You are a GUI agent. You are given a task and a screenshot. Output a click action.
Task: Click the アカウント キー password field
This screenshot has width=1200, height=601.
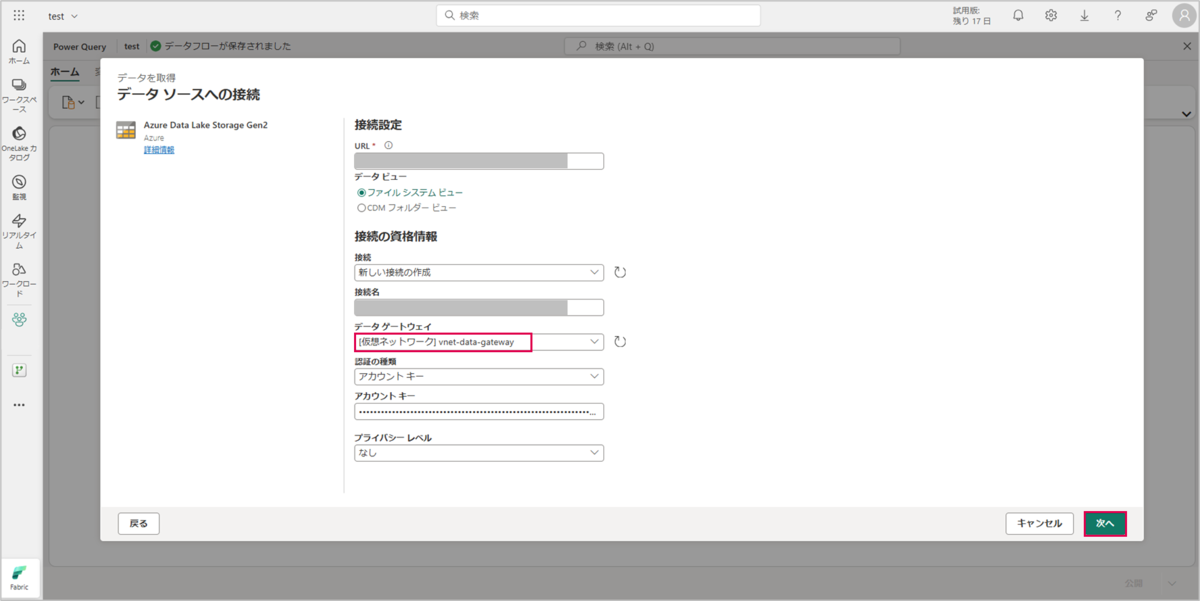click(479, 412)
